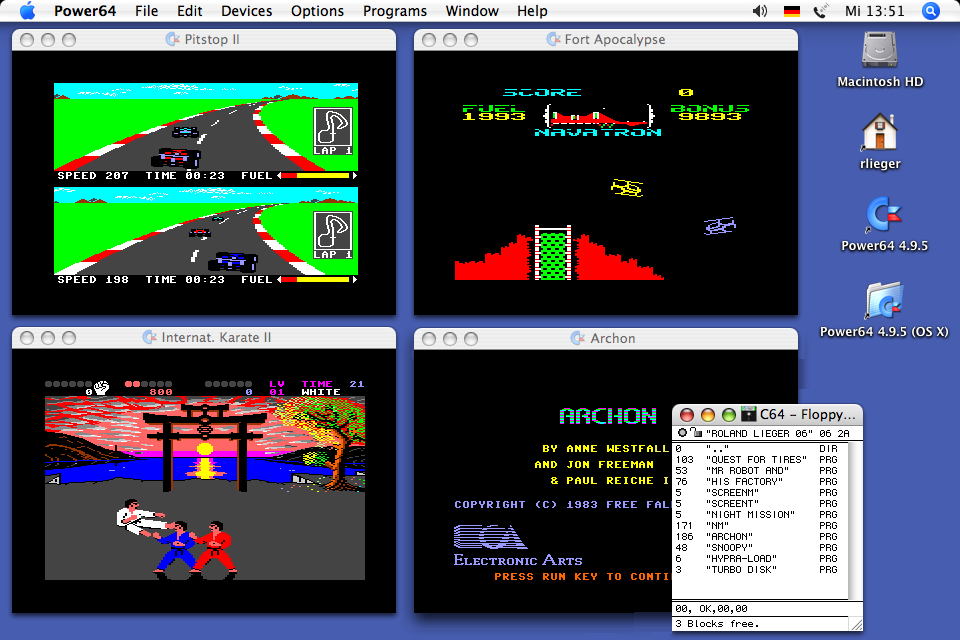Viewport: 960px width, 640px height.
Task: Open the German flag input menu
Action: click(x=792, y=11)
